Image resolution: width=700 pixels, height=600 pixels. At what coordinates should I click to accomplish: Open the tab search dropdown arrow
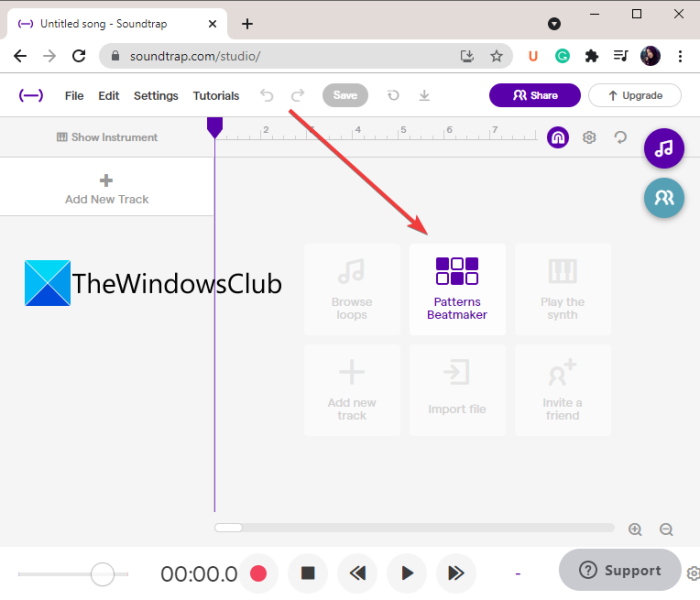[x=554, y=24]
